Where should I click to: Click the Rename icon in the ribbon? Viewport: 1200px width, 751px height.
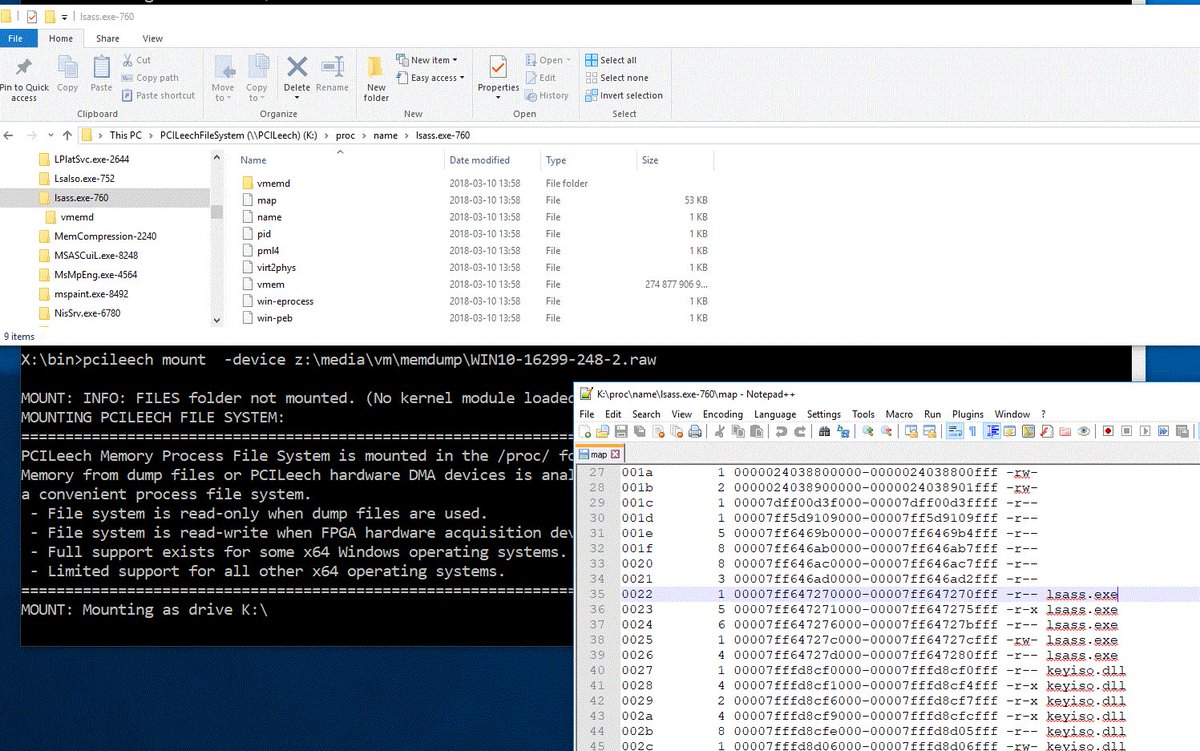[x=332, y=67]
